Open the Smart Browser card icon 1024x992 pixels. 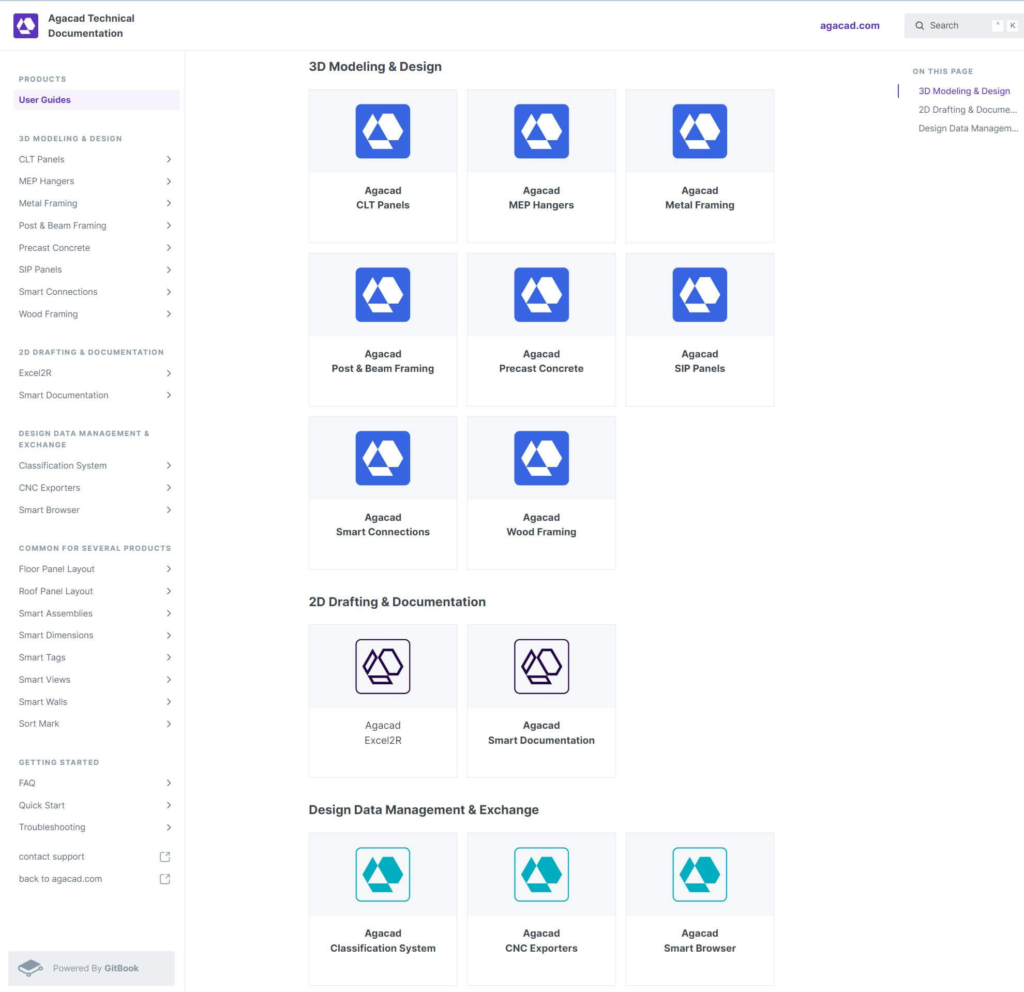click(699, 874)
